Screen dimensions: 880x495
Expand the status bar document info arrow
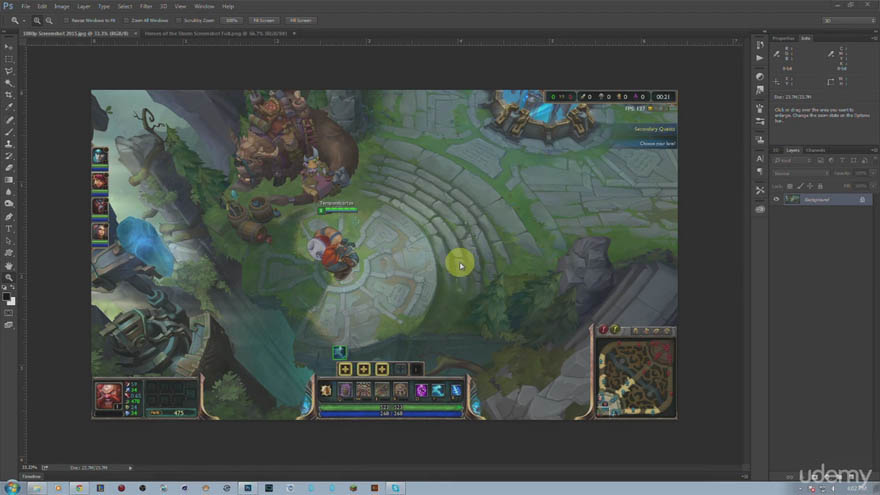130,468
